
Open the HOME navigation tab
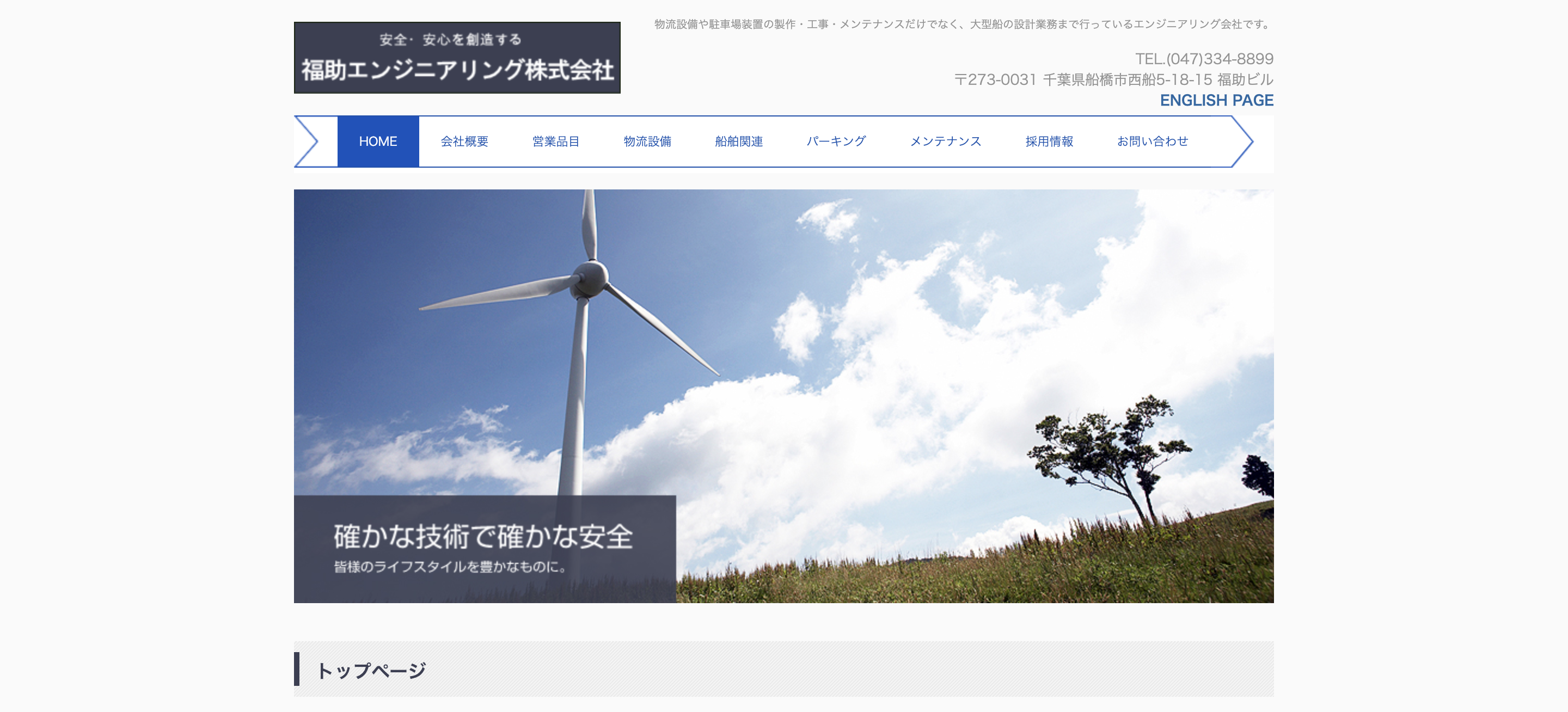click(378, 141)
